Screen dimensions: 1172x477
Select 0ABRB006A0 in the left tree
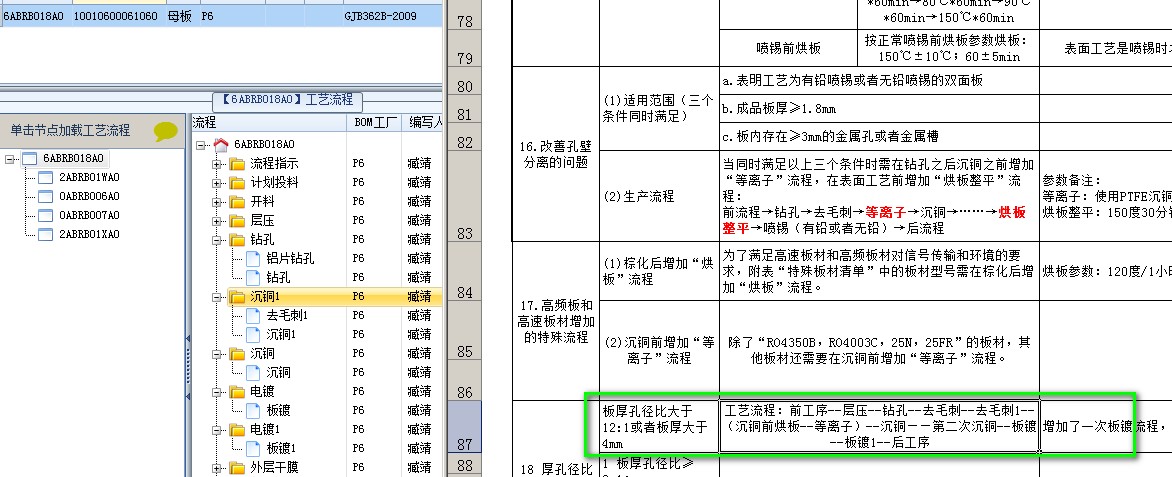click(x=89, y=197)
